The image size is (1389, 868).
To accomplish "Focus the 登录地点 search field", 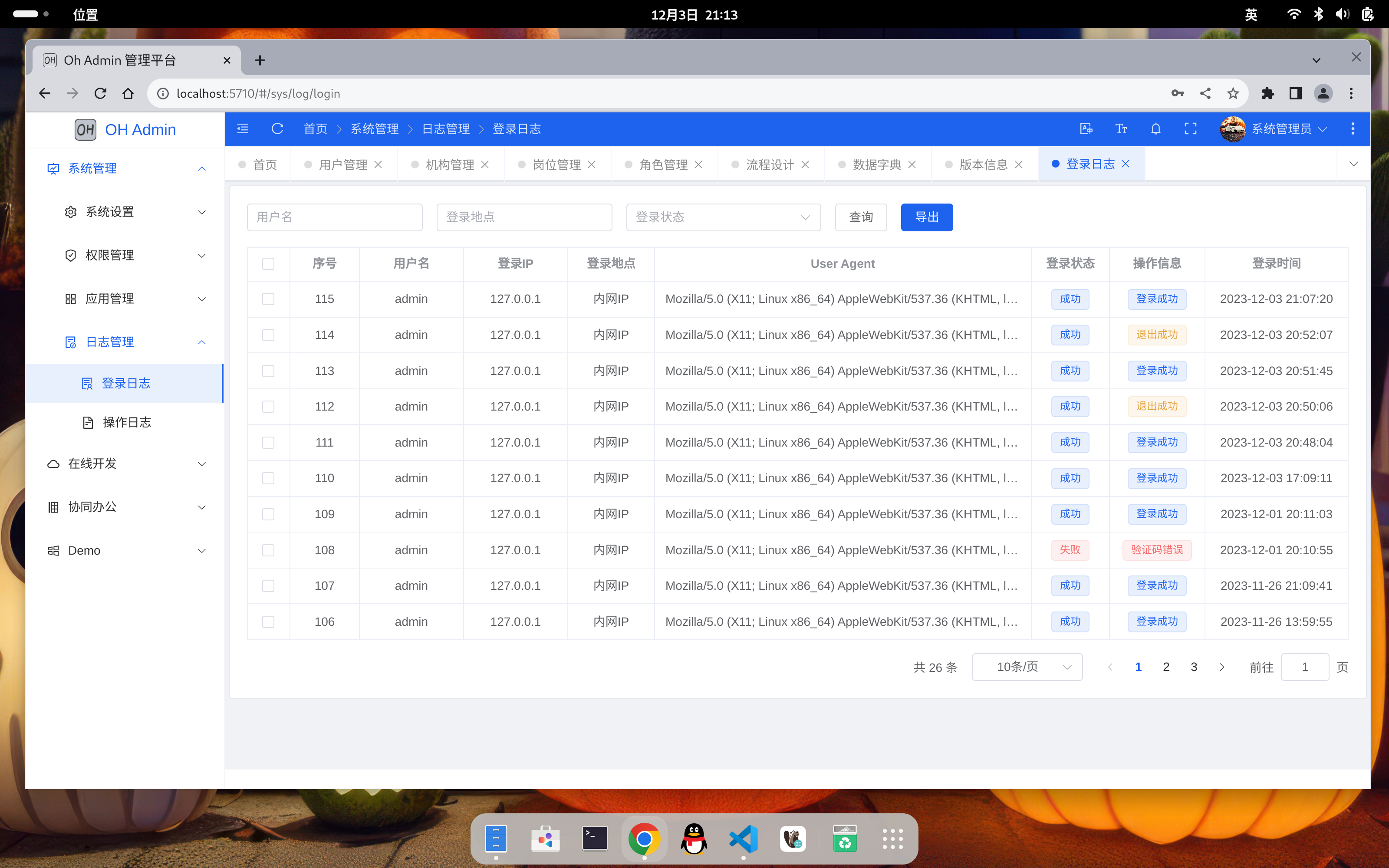I will click(524, 217).
